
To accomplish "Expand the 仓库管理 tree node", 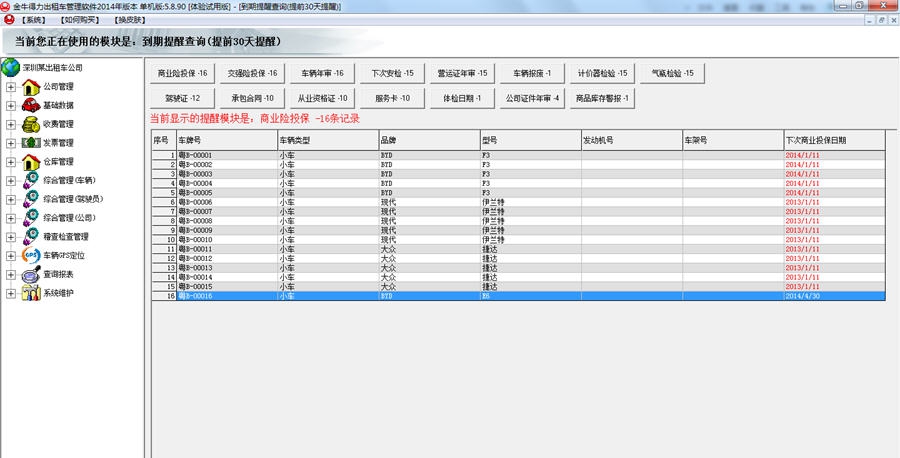I will 11,162.
